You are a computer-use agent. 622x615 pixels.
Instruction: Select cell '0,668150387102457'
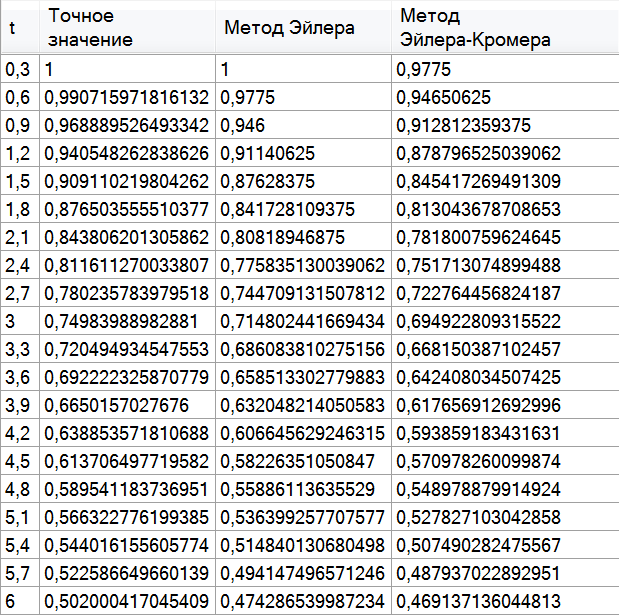click(506, 349)
